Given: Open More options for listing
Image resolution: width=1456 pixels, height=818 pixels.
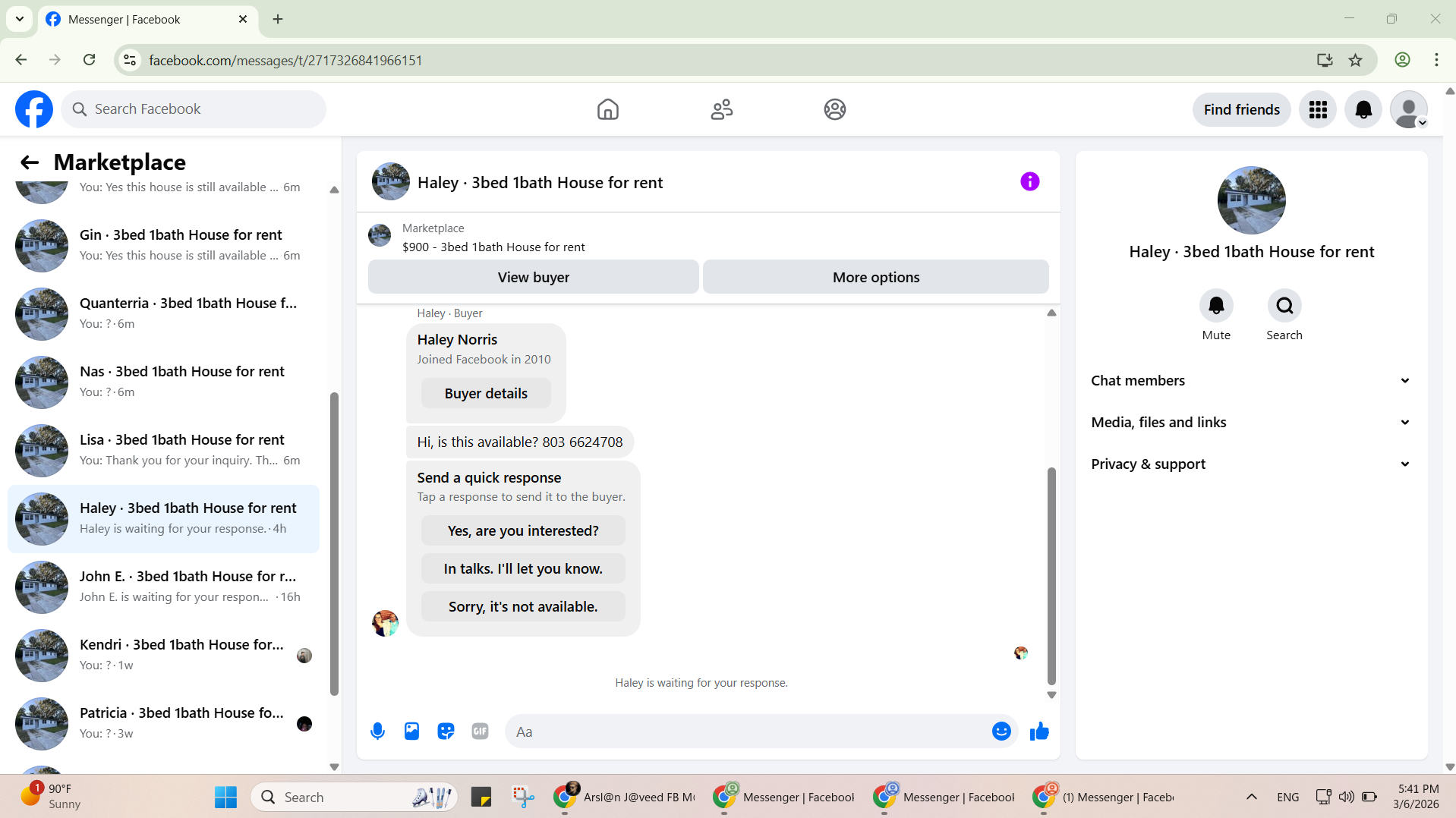Looking at the screenshot, I should [x=875, y=277].
